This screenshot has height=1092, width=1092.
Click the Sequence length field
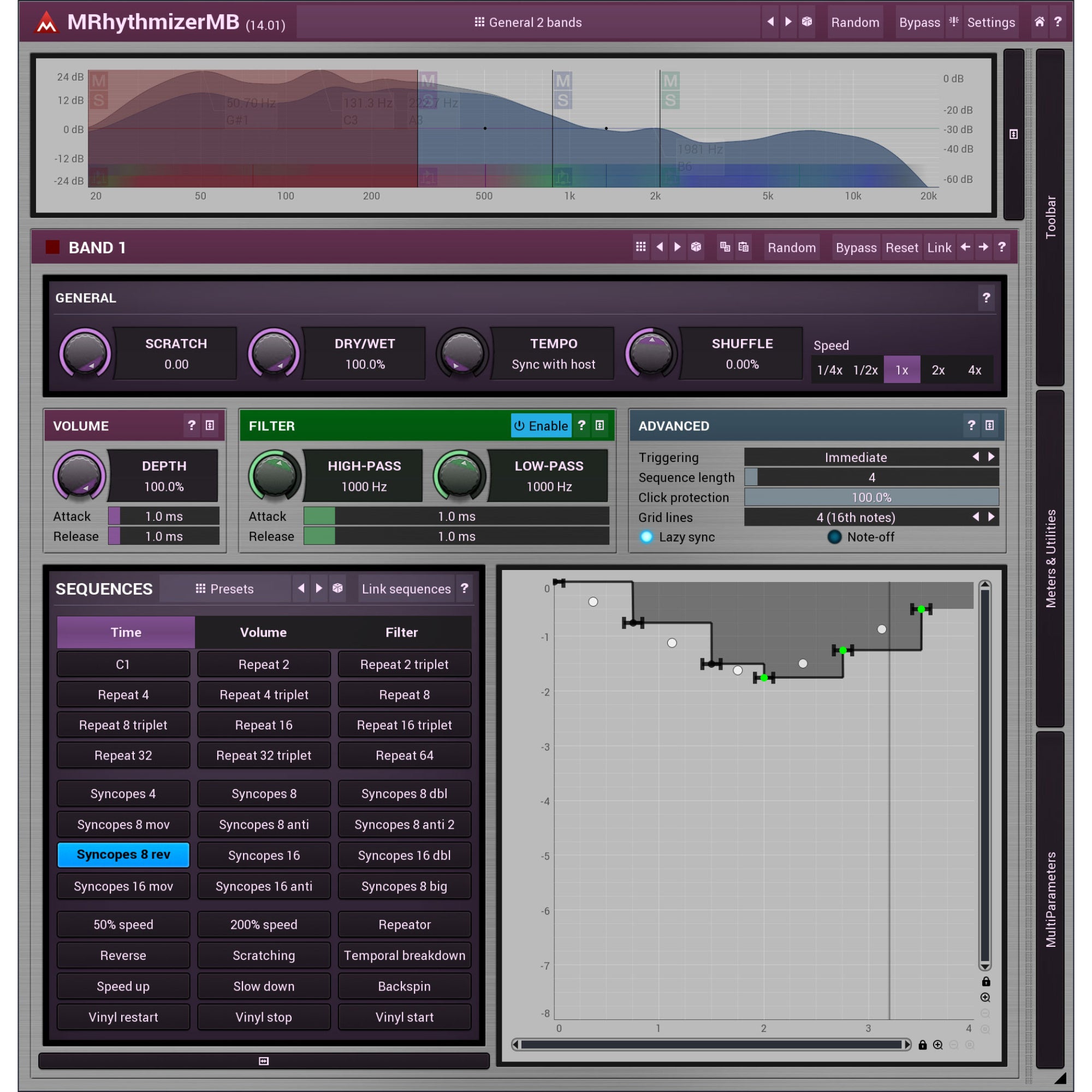tap(871, 478)
